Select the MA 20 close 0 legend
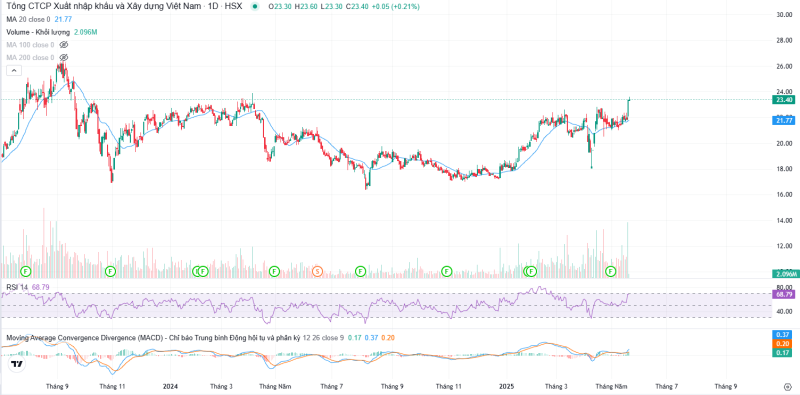The width and height of the screenshot is (800, 395). pyautogui.click(x=28, y=19)
